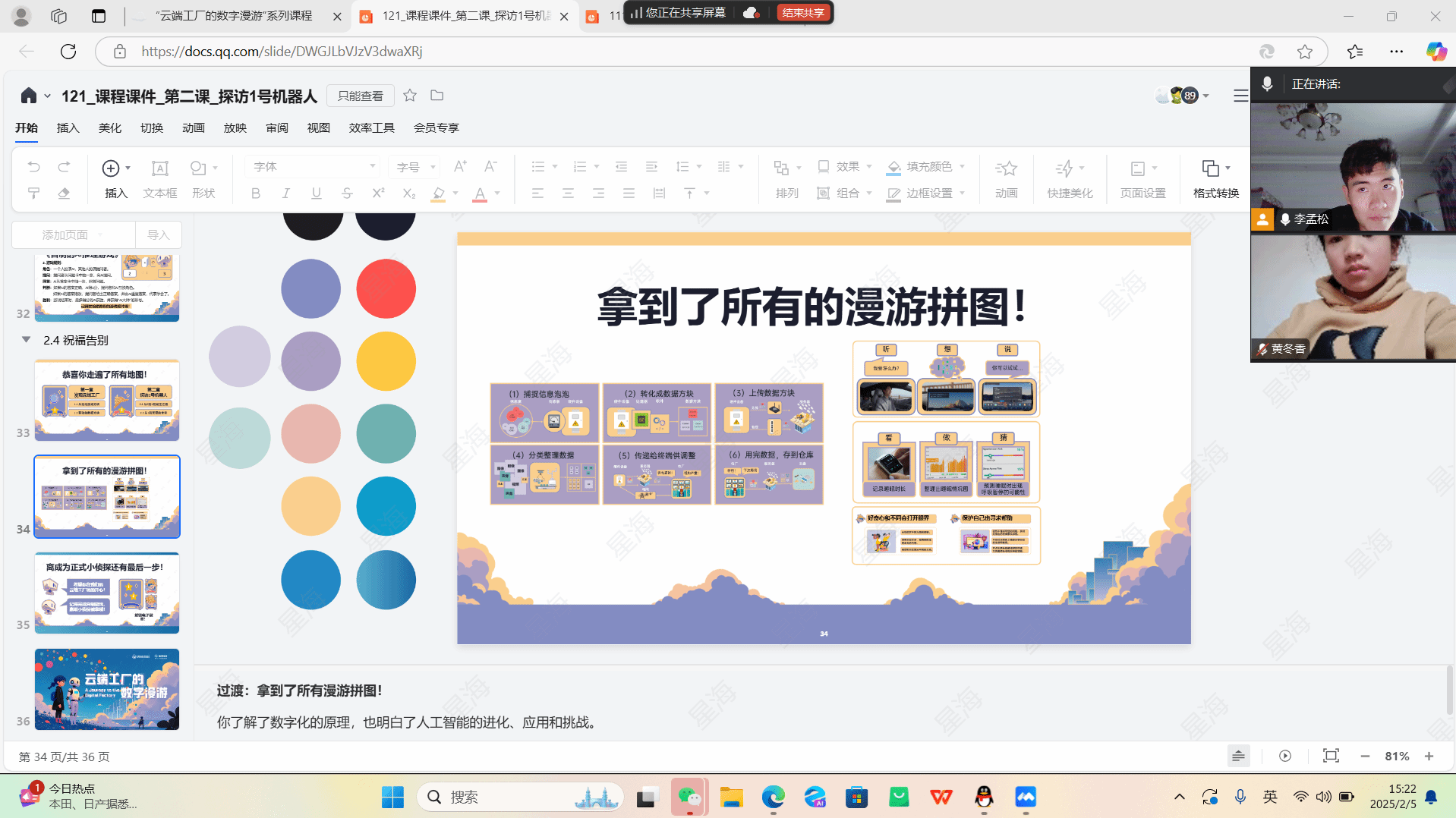Start slideshow from play icon
1456x818 pixels.
1285,756
